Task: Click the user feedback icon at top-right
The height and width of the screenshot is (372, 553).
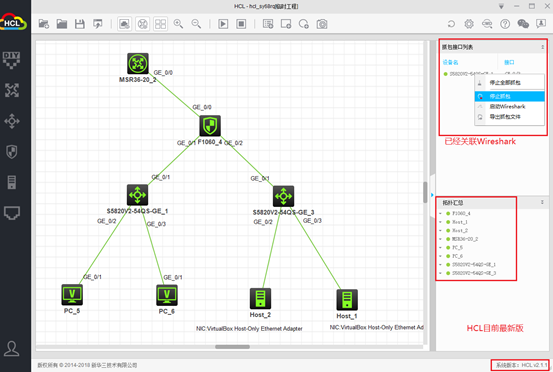Action: click(x=541, y=24)
